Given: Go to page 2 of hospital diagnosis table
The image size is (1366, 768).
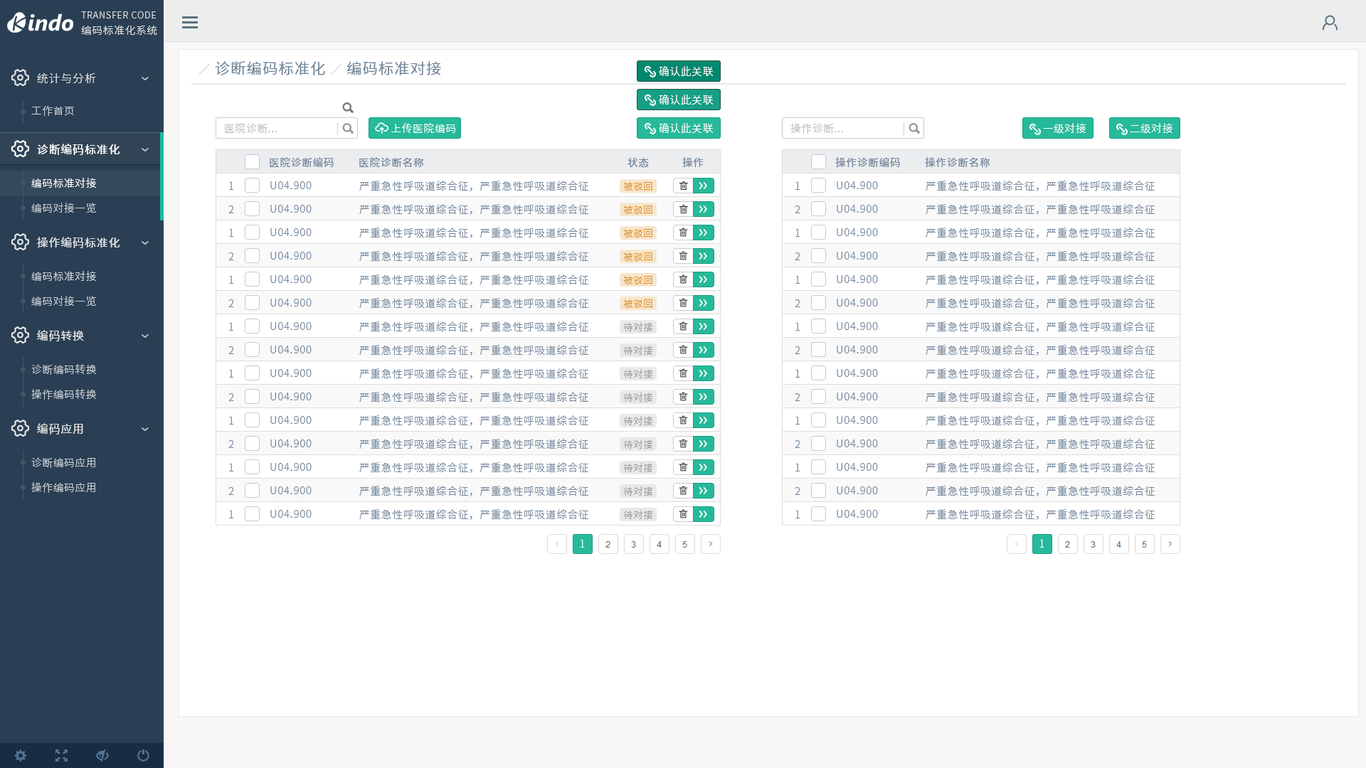Looking at the screenshot, I should (x=608, y=544).
